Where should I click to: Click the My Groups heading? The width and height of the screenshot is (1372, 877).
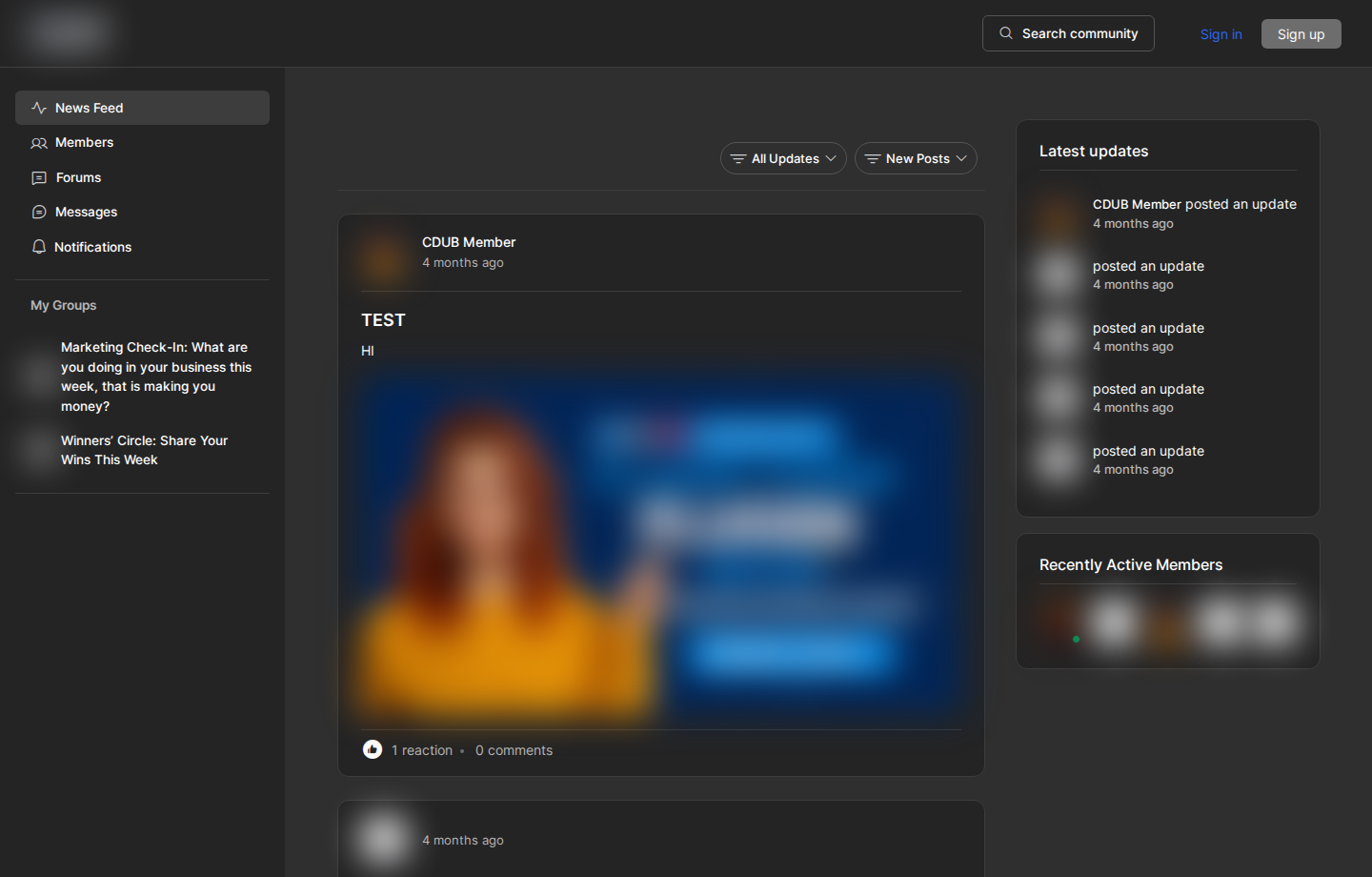[63, 305]
